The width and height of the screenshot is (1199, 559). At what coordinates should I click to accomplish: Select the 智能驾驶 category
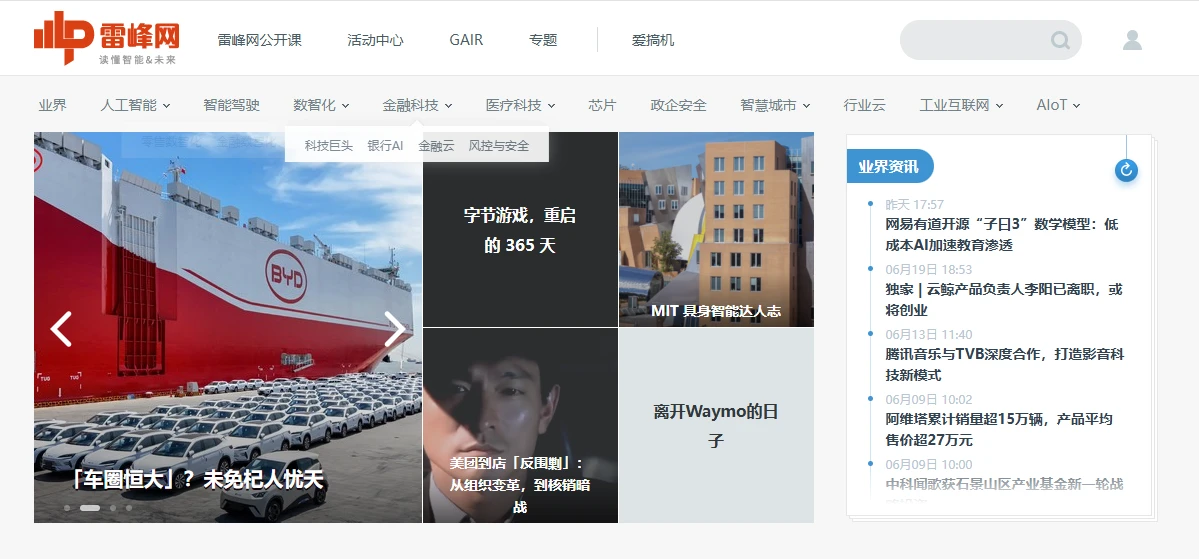(x=232, y=105)
